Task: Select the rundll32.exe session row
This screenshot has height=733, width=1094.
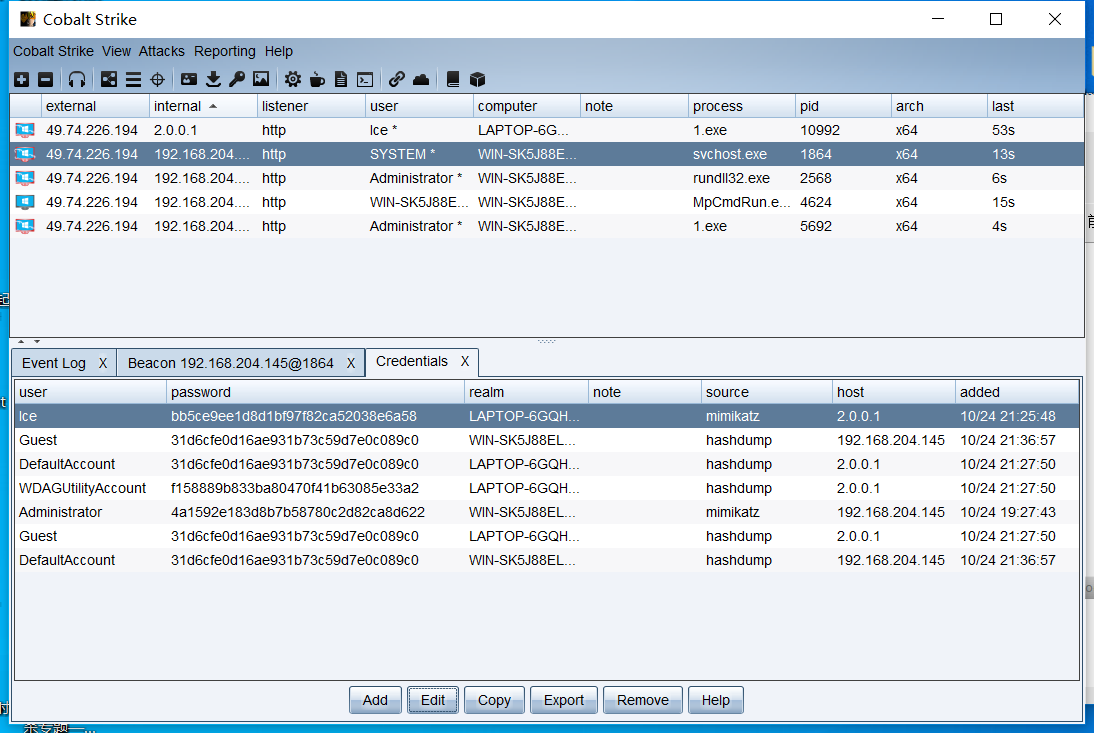Action: pos(547,179)
